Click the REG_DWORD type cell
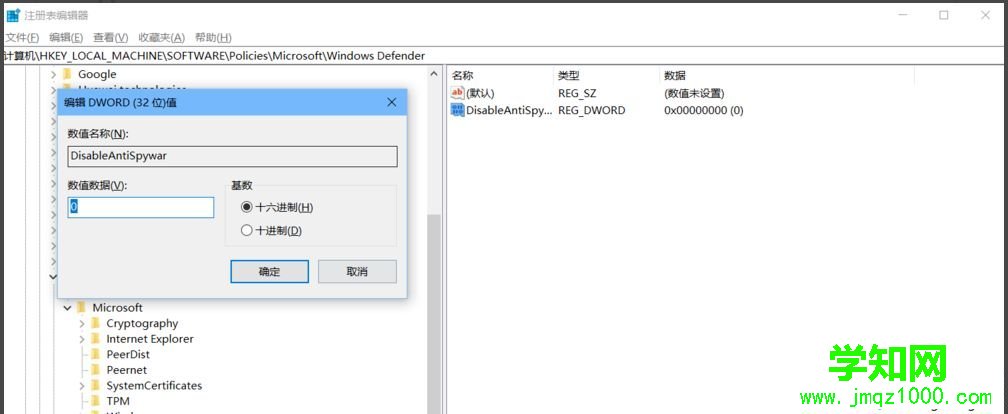The height and width of the screenshot is (414, 1008). [591, 110]
